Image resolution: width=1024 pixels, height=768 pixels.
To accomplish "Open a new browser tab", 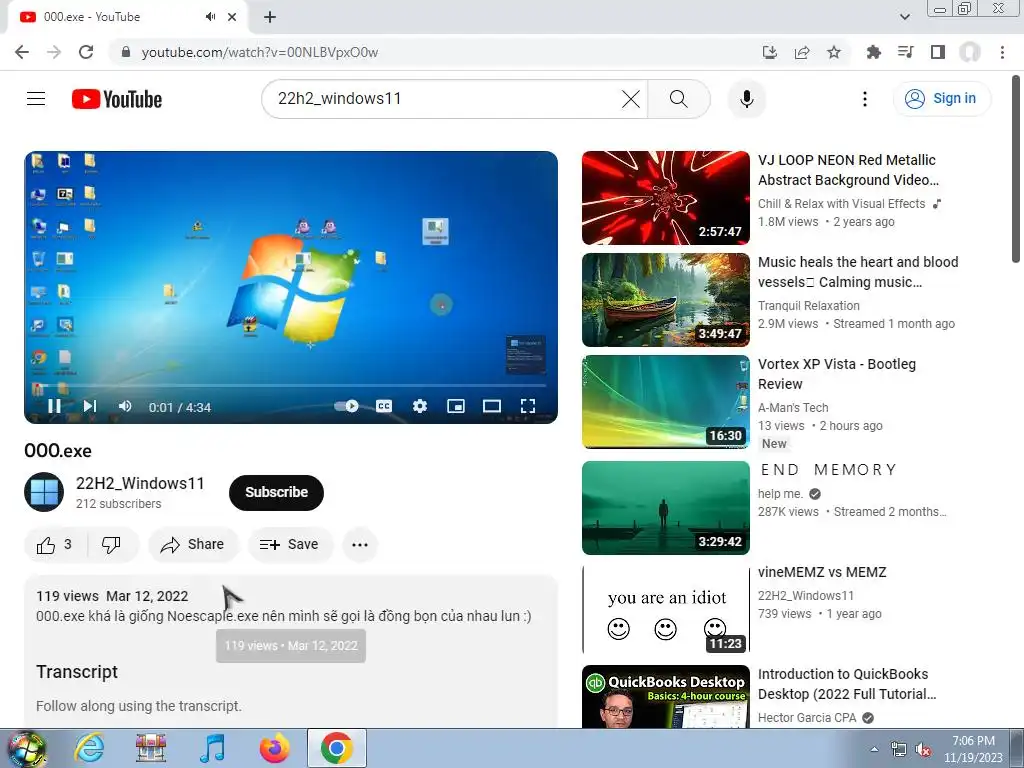I will click(x=270, y=17).
